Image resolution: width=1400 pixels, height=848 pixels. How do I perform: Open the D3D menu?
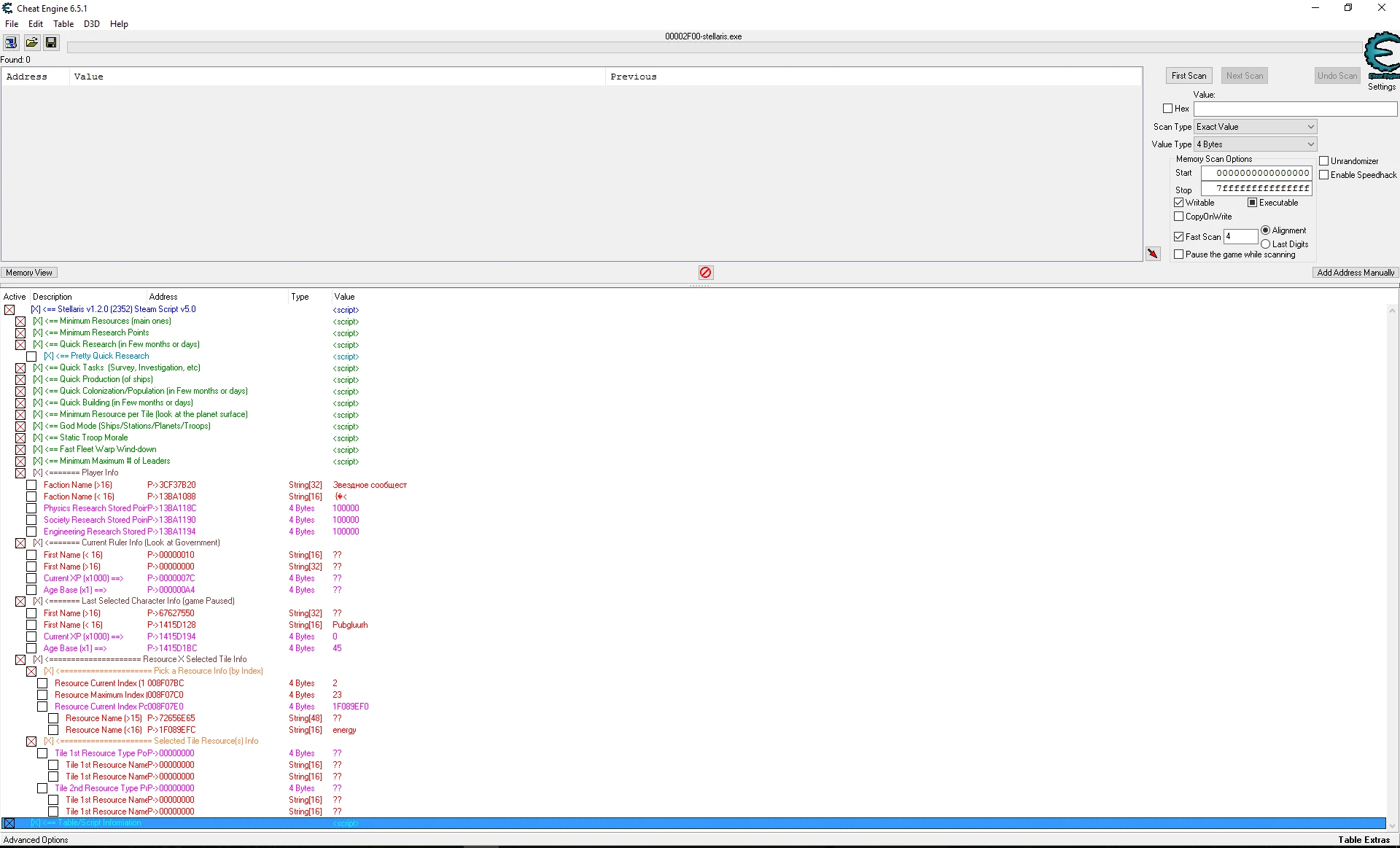[x=91, y=24]
